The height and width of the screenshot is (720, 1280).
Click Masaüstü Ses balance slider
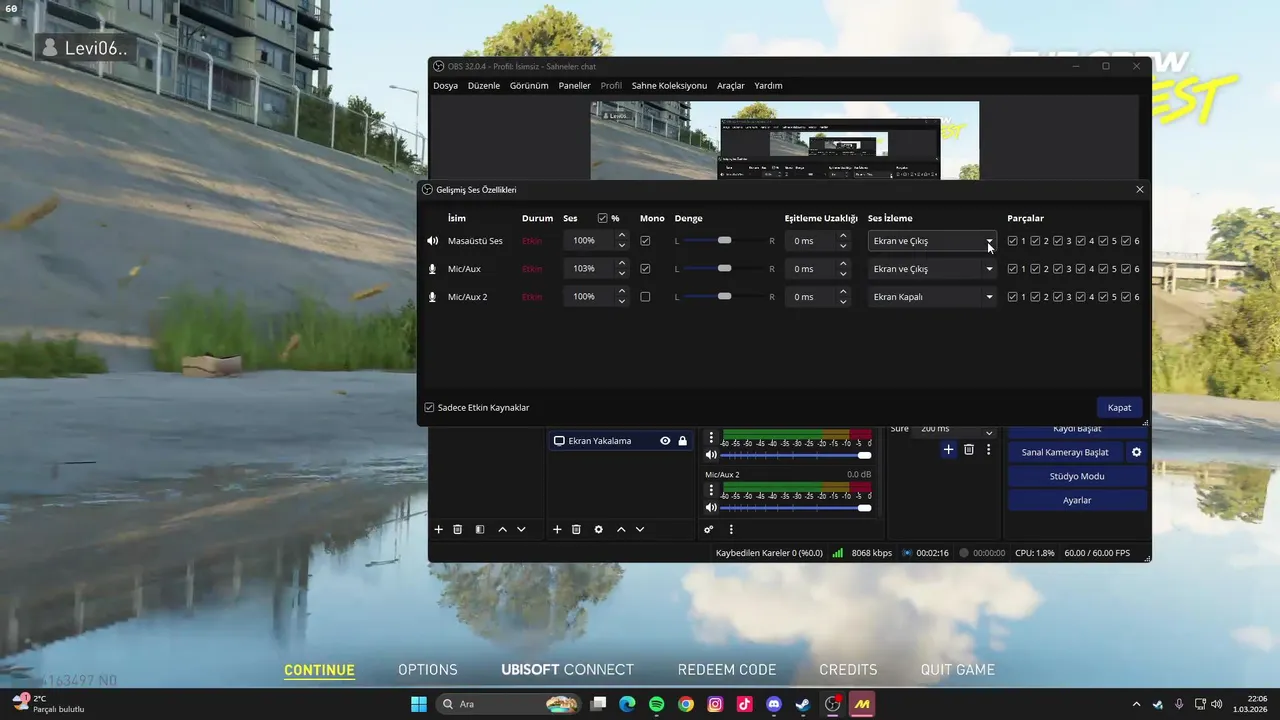(x=725, y=241)
